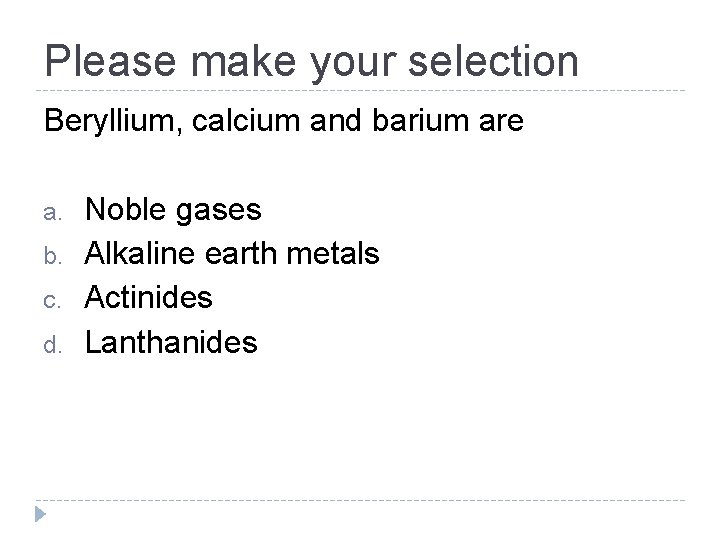This screenshot has height=540, width=720.
Task: Click the word "barium" in the question
Action: [399, 123]
